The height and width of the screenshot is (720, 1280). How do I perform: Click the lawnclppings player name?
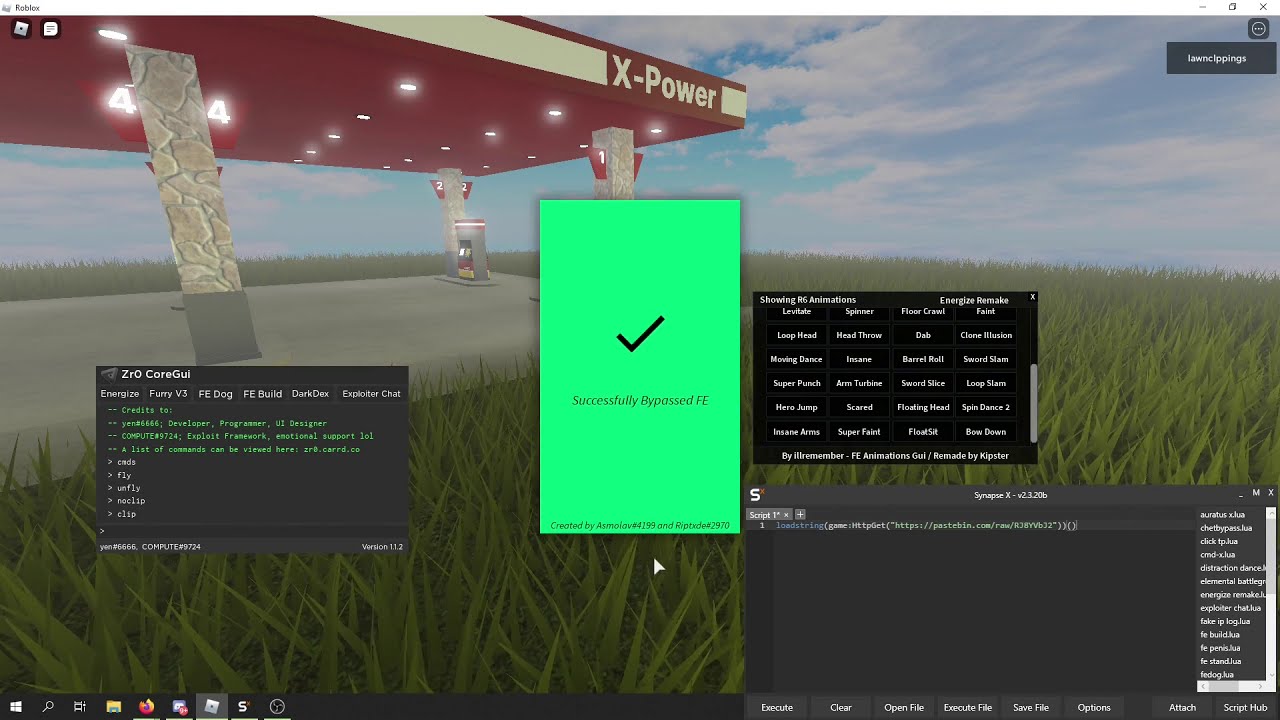pos(1217,58)
